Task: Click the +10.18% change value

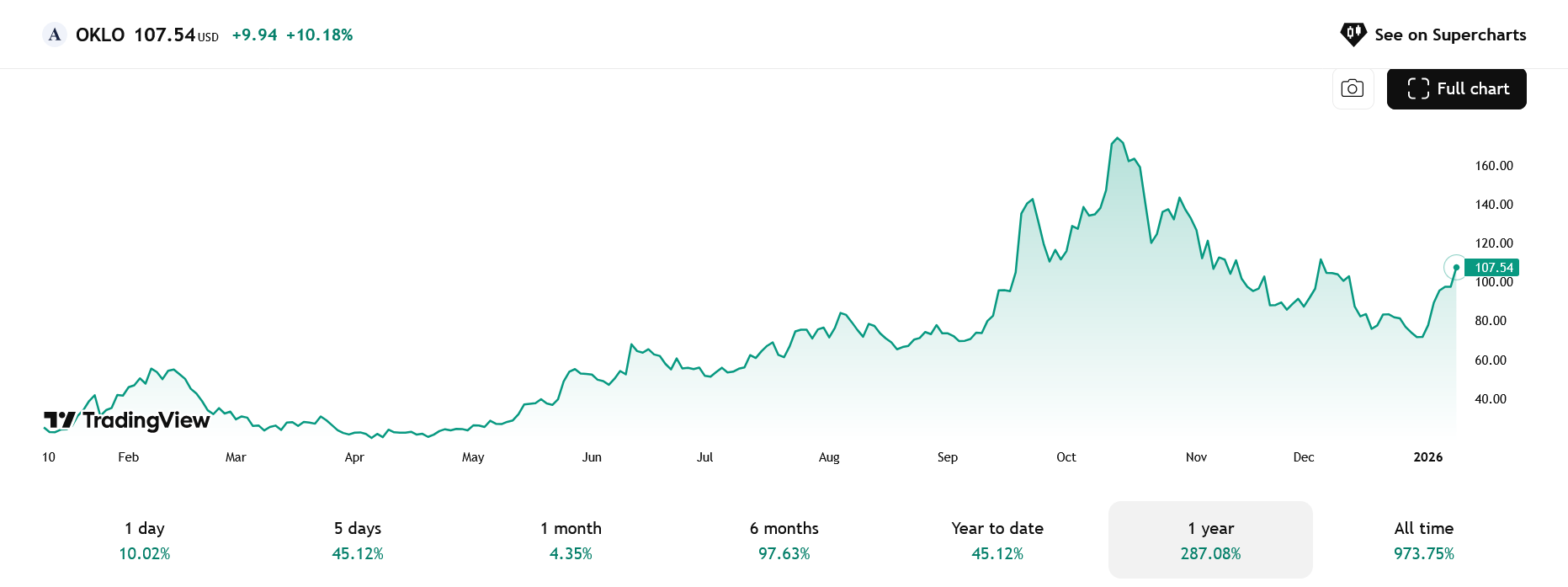Action: [x=320, y=35]
